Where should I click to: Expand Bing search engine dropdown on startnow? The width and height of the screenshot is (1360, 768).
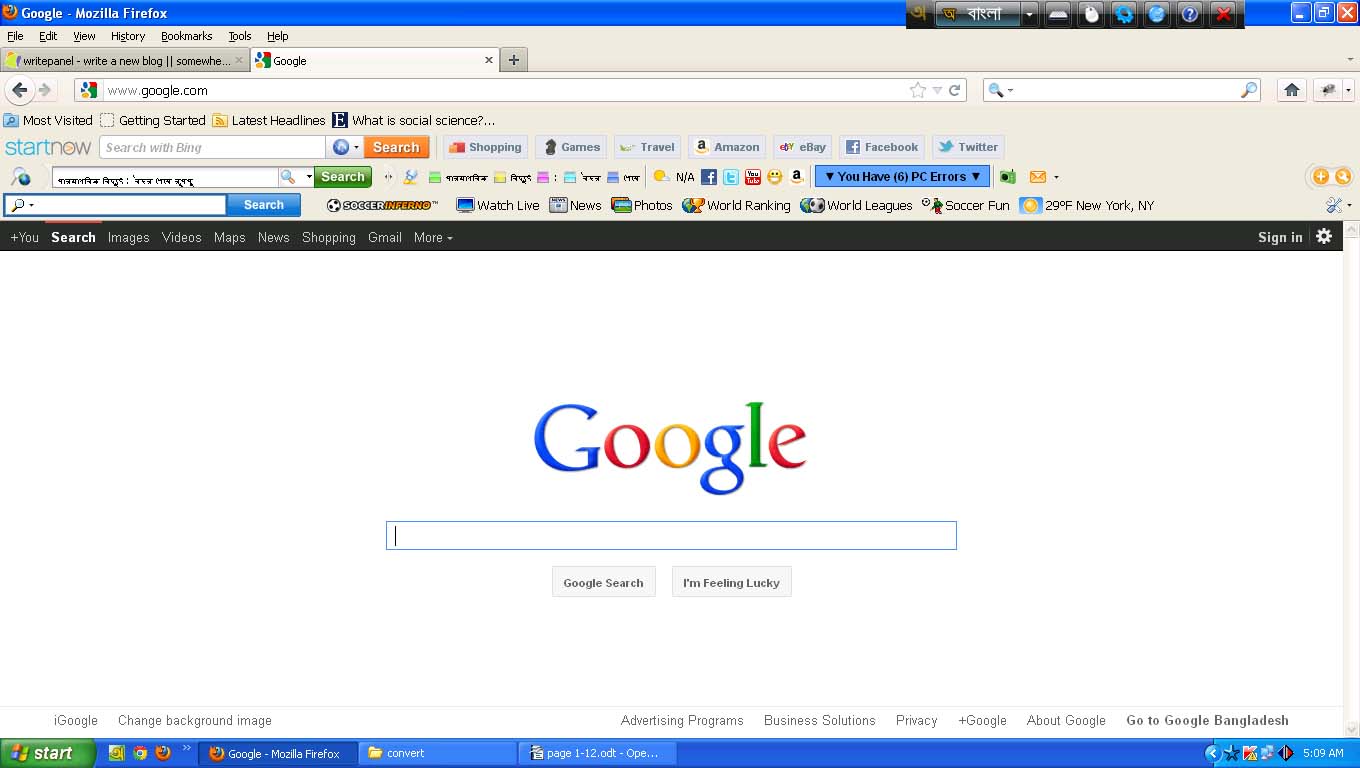coord(356,147)
